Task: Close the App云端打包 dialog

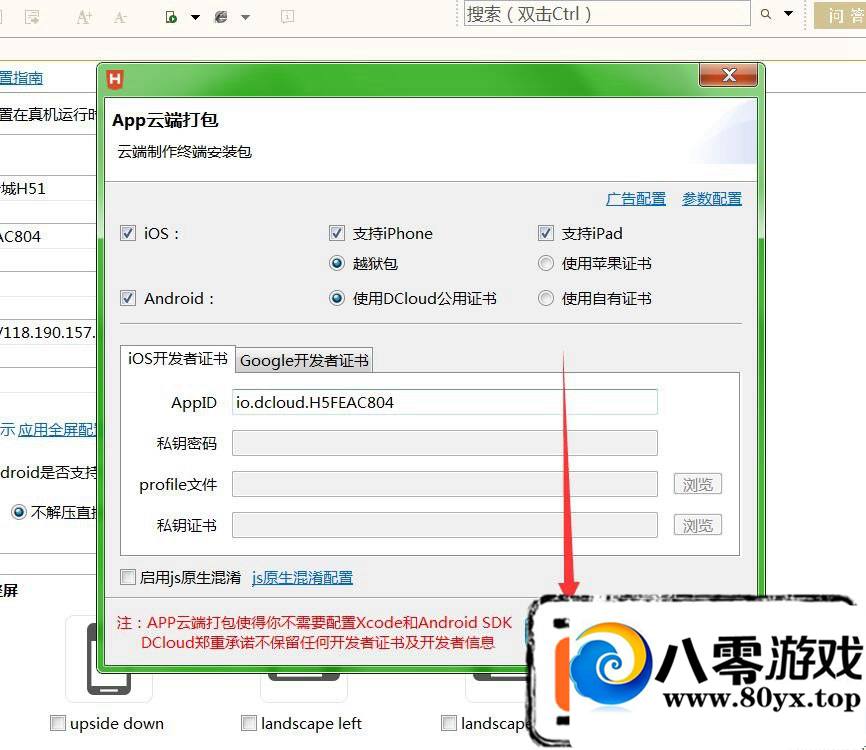Action: pos(728,76)
